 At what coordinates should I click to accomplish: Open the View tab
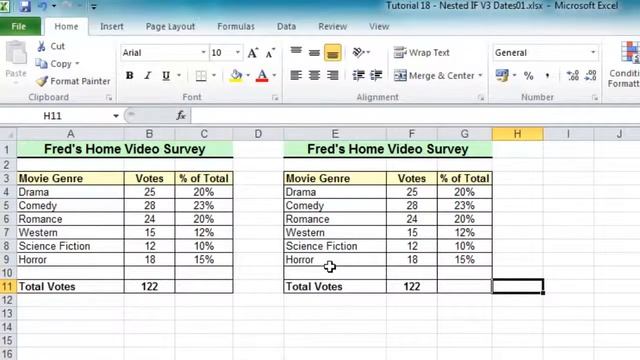point(379,27)
